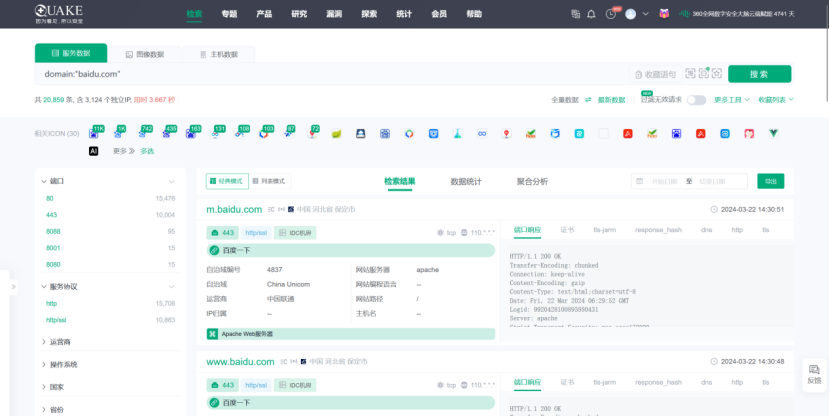Open the 证书 tab in the m.baidu.com card

point(567,230)
